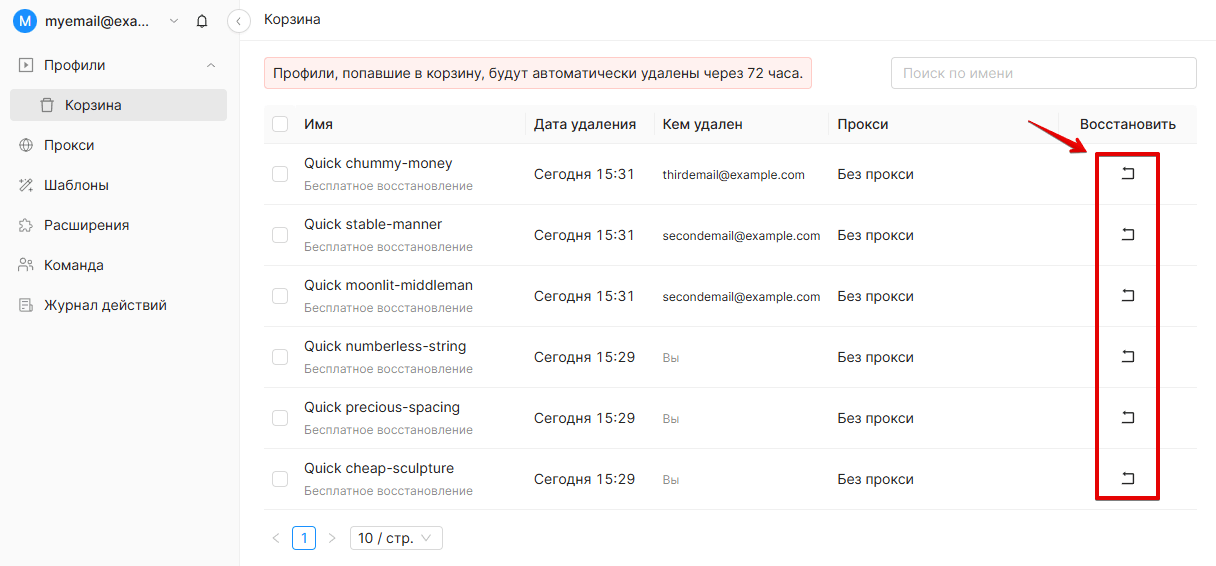The image size is (1216, 566).
Task: Open notifications bell icon
Action: pyautogui.click(x=202, y=21)
